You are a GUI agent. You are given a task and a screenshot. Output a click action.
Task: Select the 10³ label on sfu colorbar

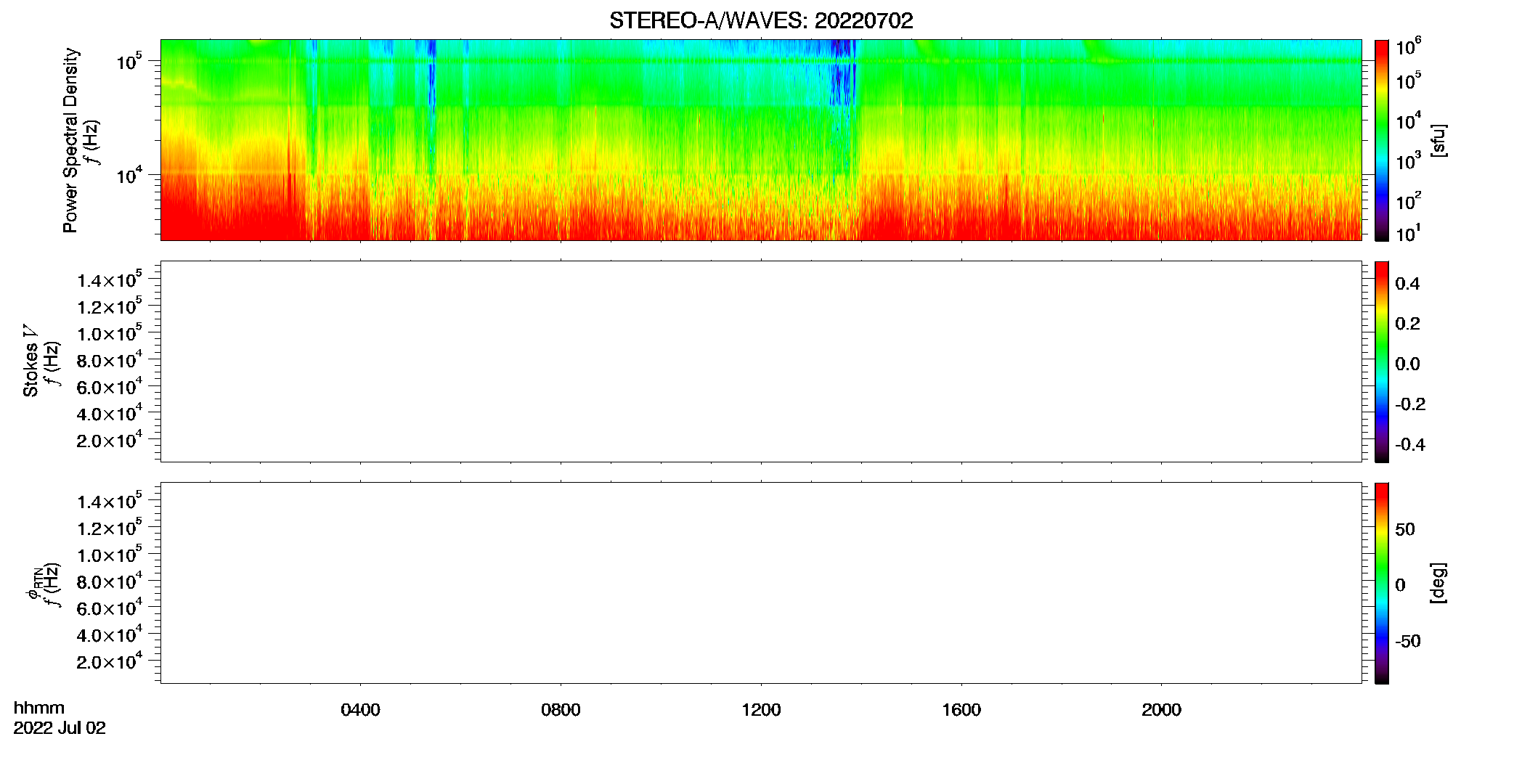1409,160
